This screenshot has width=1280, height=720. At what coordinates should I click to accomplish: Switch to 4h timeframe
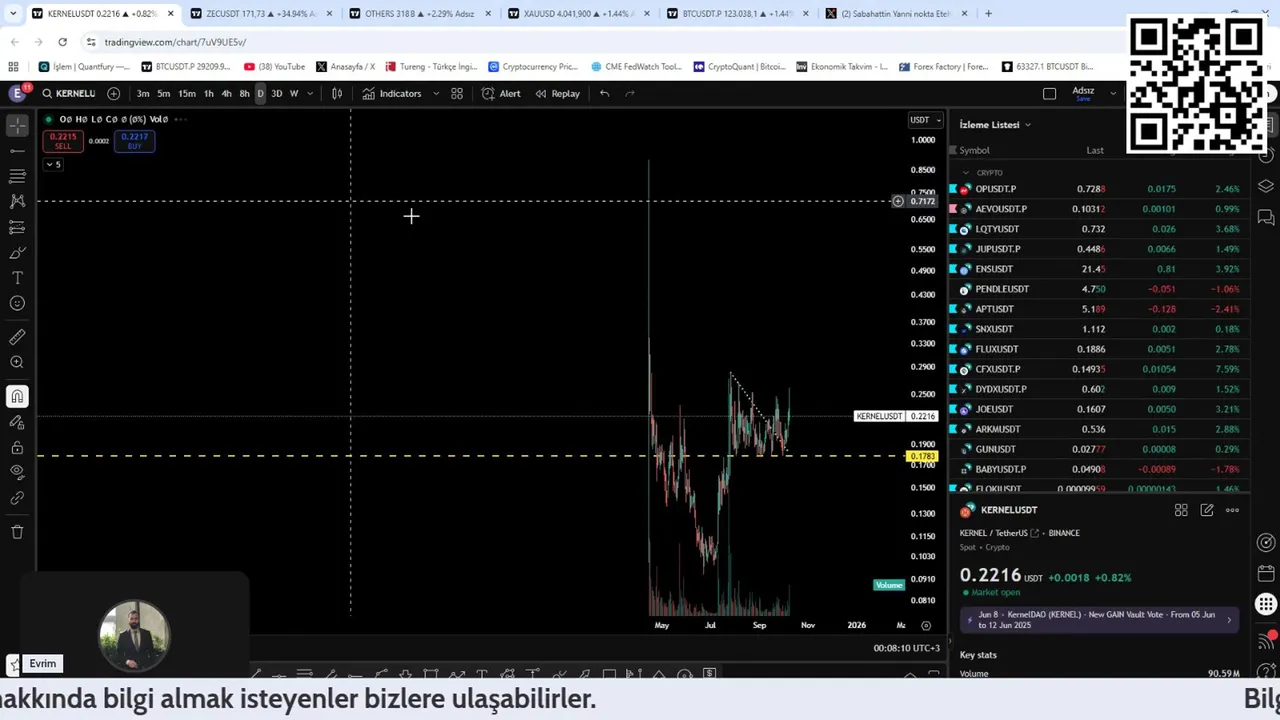pyautogui.click(x=226, y=93)
